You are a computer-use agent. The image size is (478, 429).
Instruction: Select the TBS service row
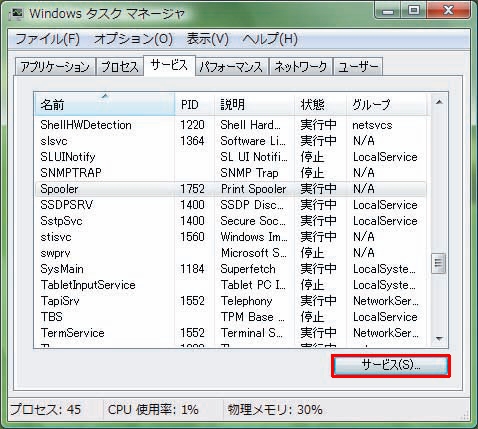tap(230, 317)
